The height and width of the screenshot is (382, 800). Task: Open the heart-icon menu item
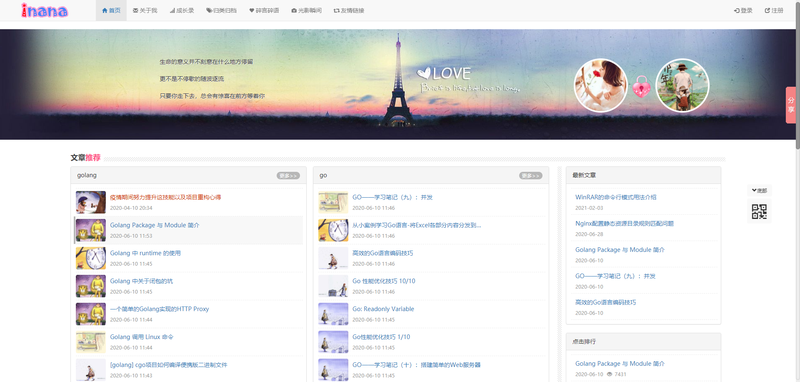(x=264, y=10)
